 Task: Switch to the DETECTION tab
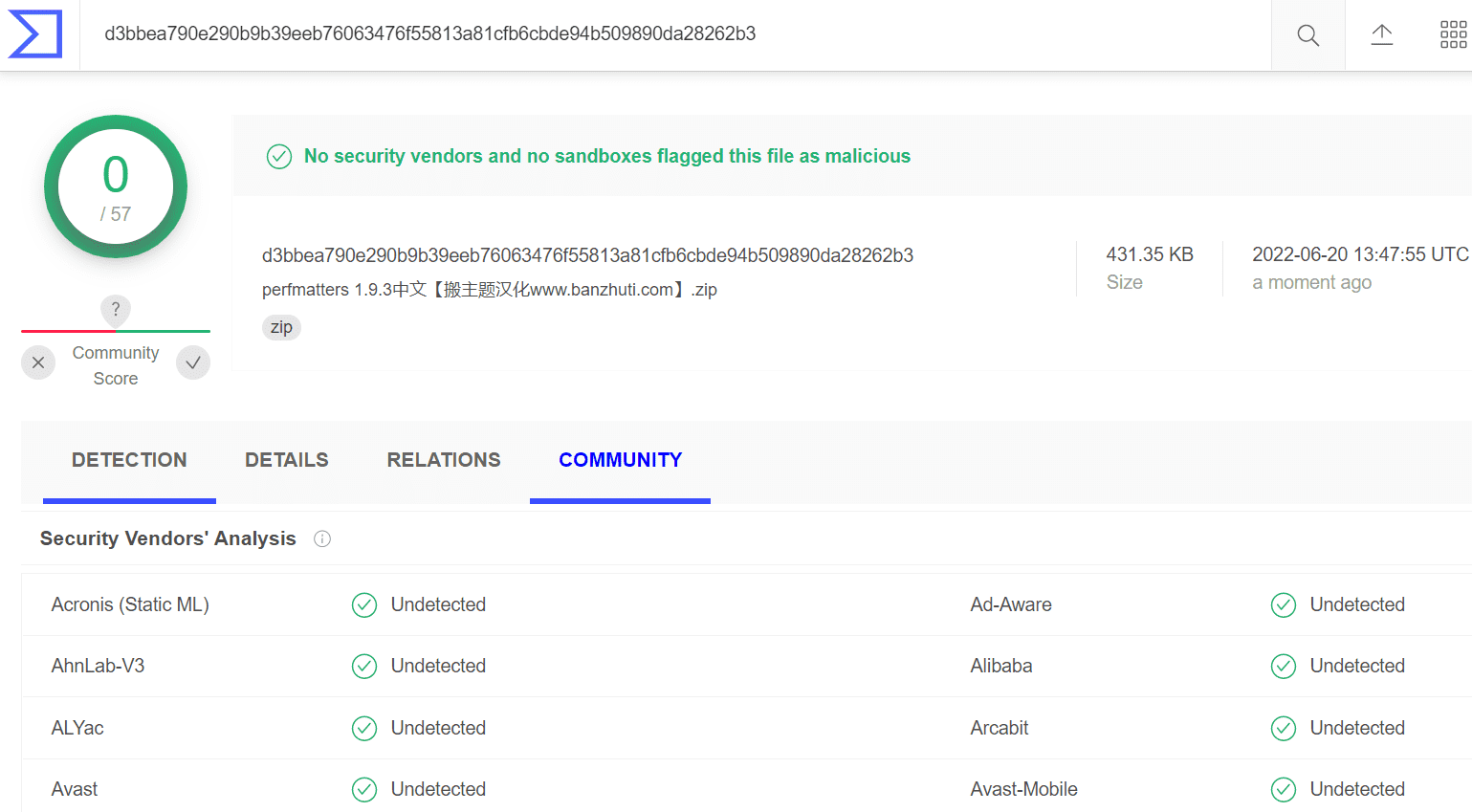point(129,460)
